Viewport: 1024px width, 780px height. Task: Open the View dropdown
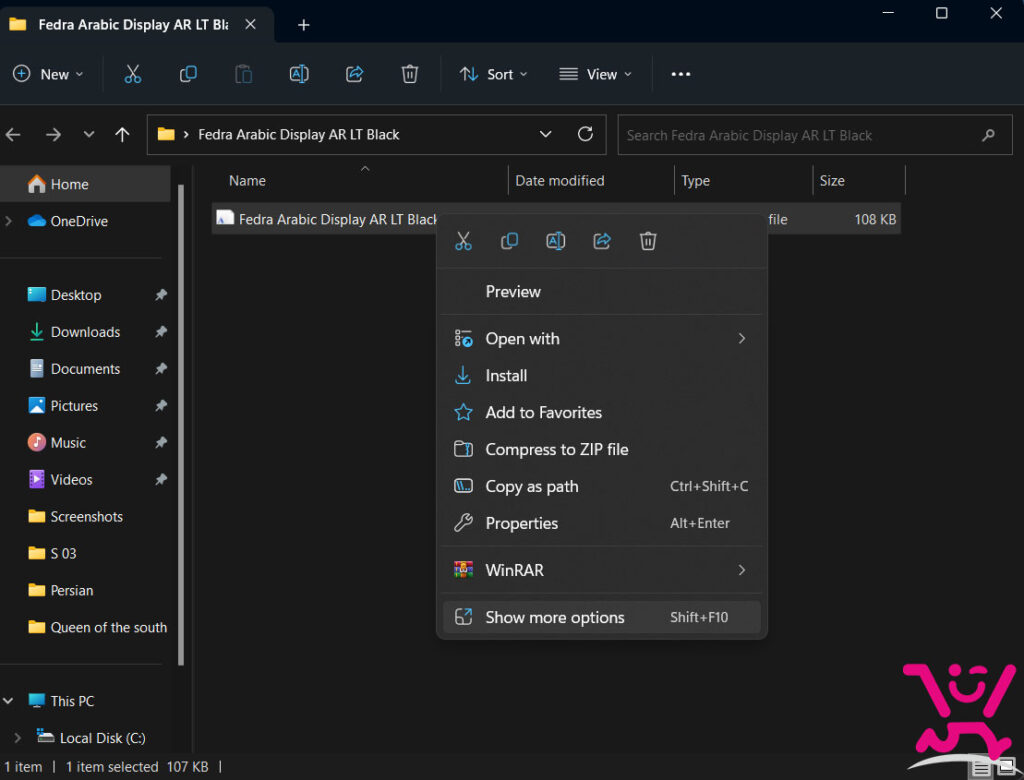coord(596,74)
